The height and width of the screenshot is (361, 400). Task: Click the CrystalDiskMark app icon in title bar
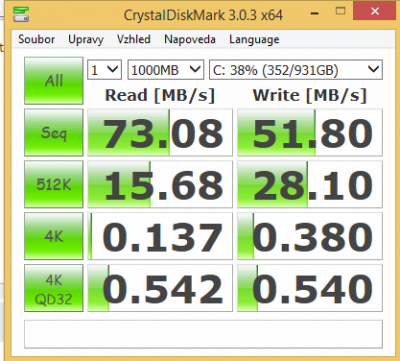(x=21, y=14)
